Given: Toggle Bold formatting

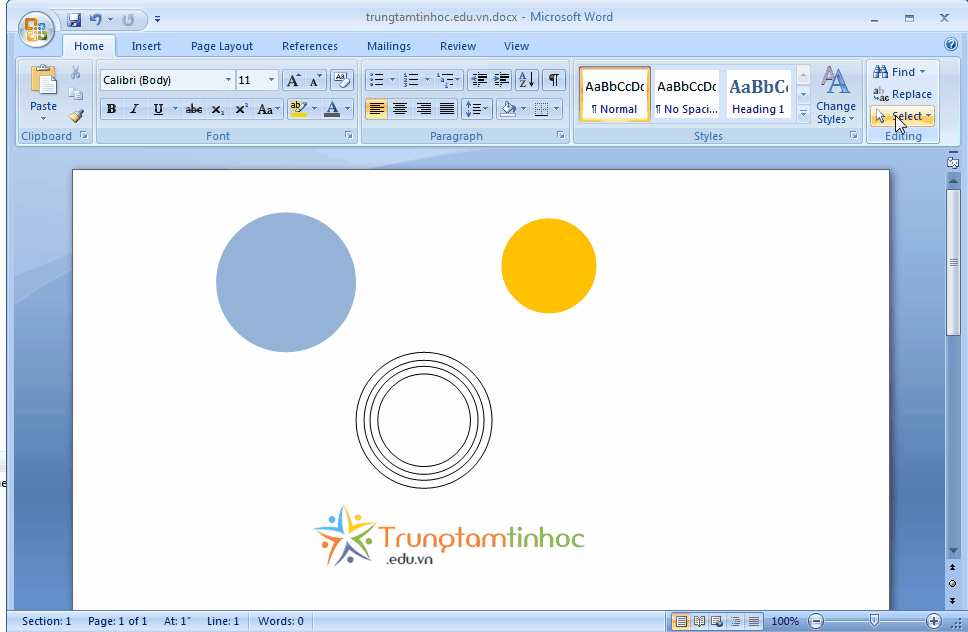Looking at the screenshot, I should (111, 109).
